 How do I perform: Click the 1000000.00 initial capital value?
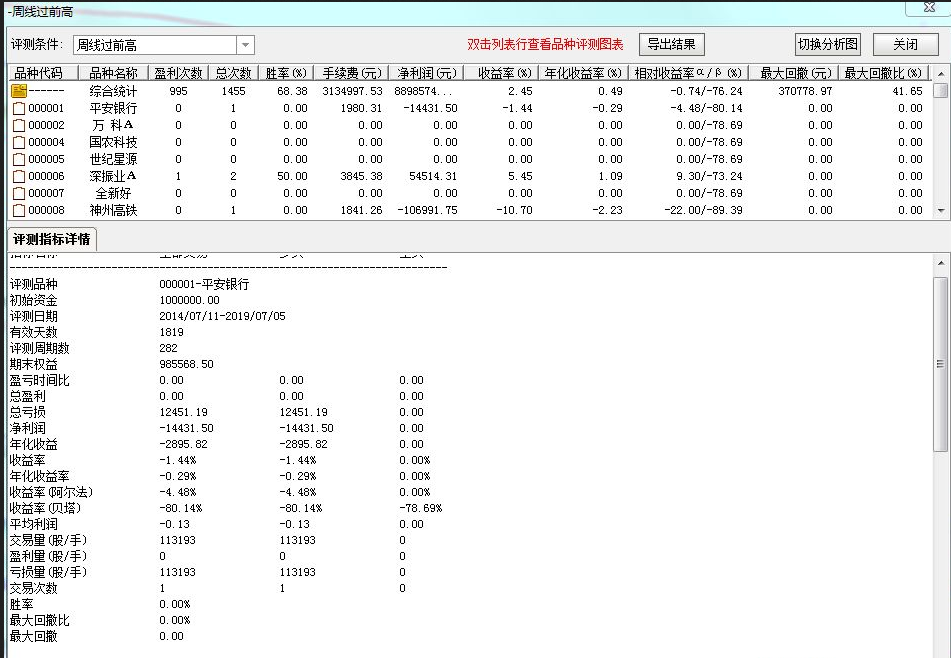pyautogui.click(x=189, y=300)
